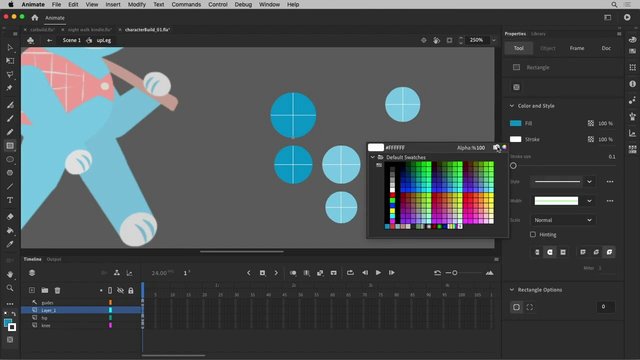Screen dimensions: 640x360
Task: Select the Selection arrow tool
Action: coord(10,47)
